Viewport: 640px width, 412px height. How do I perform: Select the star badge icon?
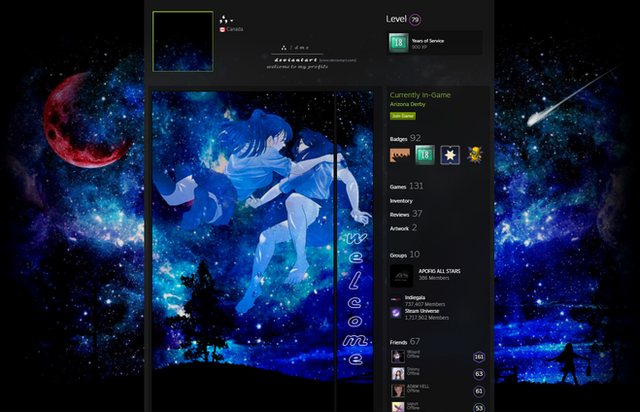[x=450, y=155]
